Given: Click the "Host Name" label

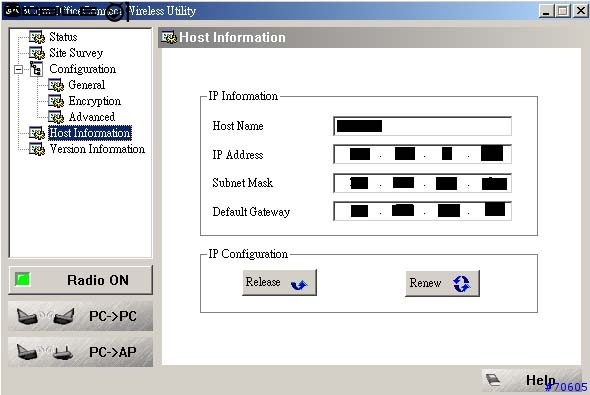Looking at the screenshot, I should (238, 126).
